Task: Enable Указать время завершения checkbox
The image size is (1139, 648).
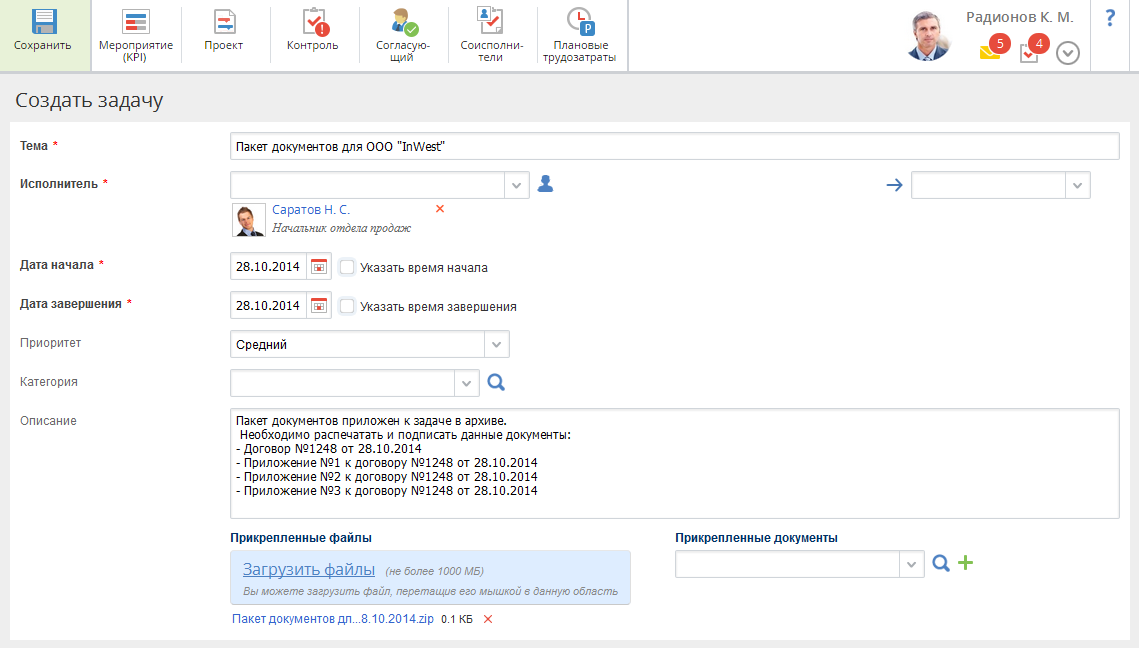Action: click(x=347, y=306)
